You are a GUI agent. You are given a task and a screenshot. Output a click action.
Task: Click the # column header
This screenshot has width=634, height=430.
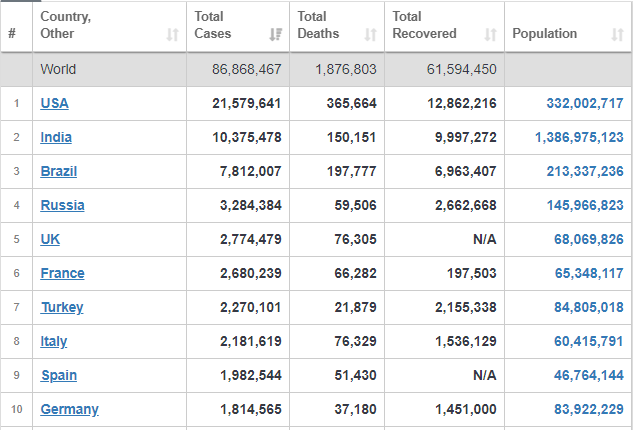click(12, 33)
